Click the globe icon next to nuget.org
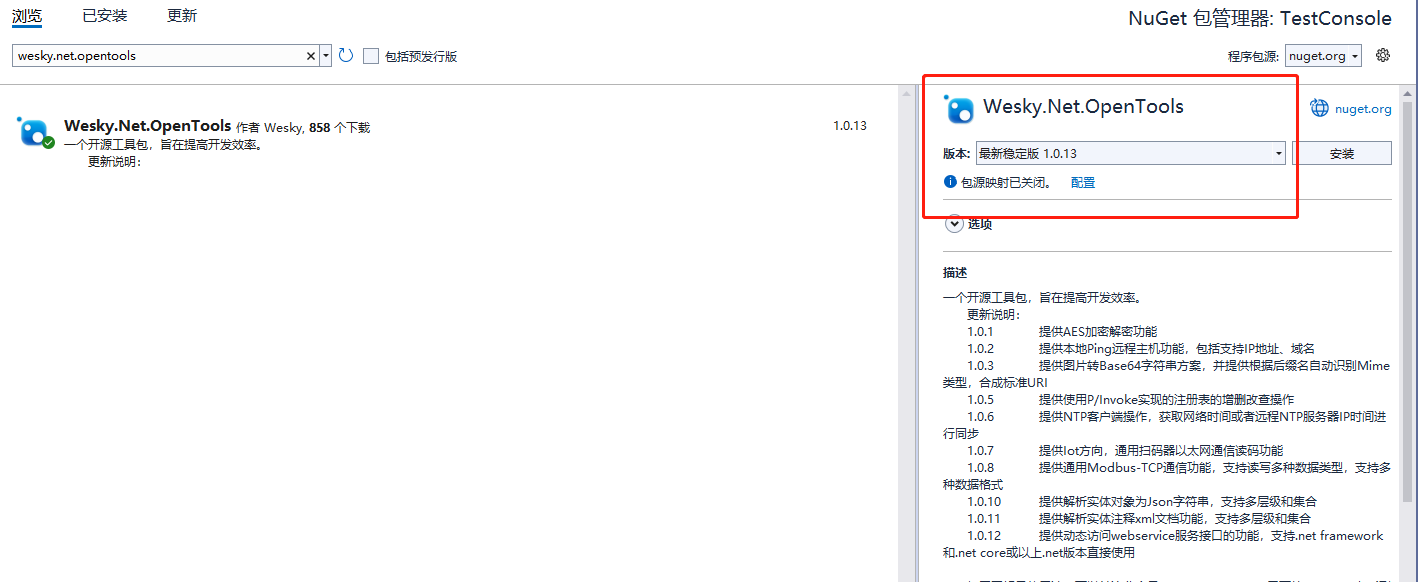 point(1319,108)
